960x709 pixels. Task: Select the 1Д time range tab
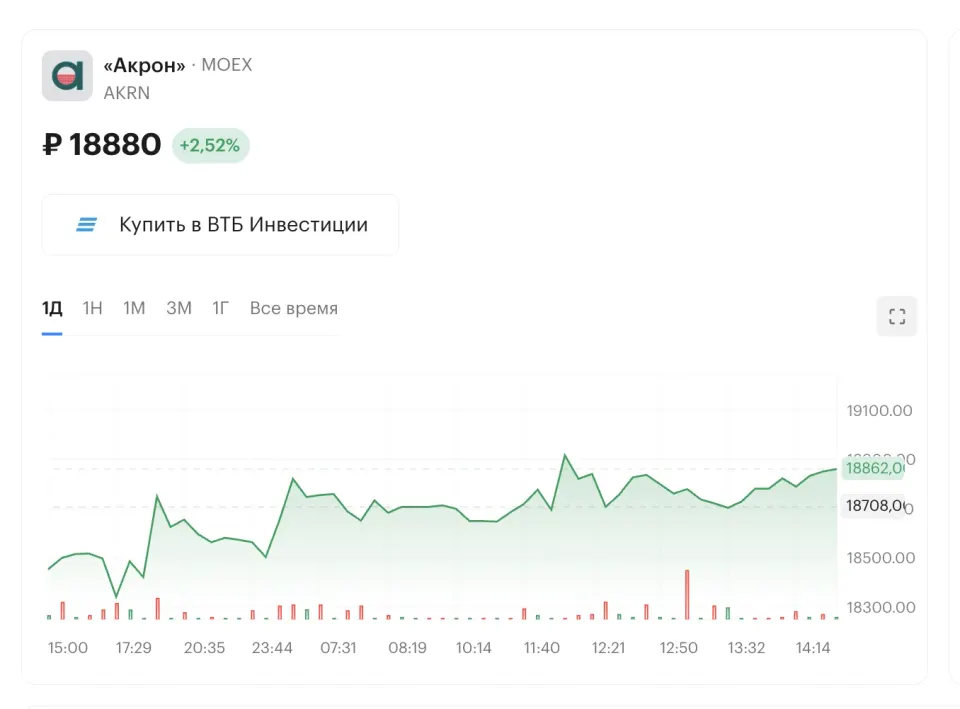coord(52,308)
